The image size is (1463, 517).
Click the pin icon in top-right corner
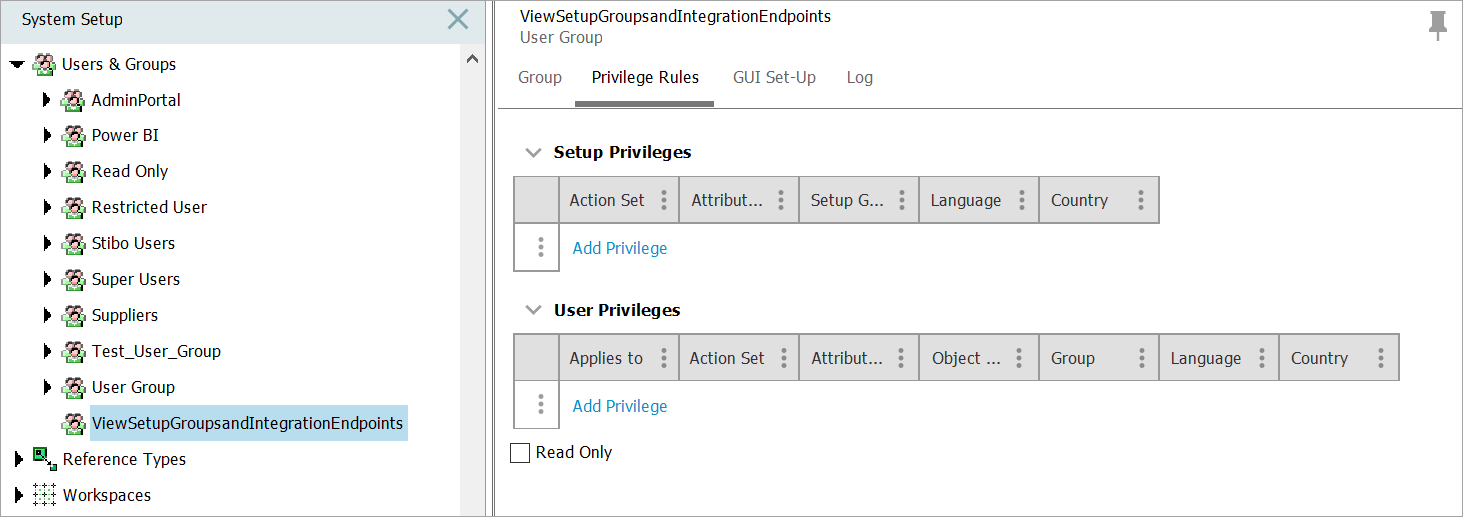pos(1438,26)
